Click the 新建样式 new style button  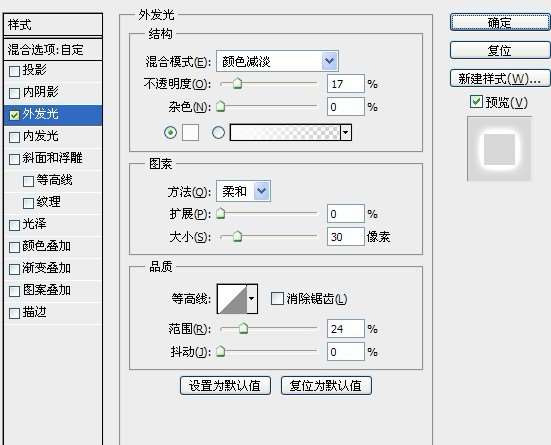(499, 78)
